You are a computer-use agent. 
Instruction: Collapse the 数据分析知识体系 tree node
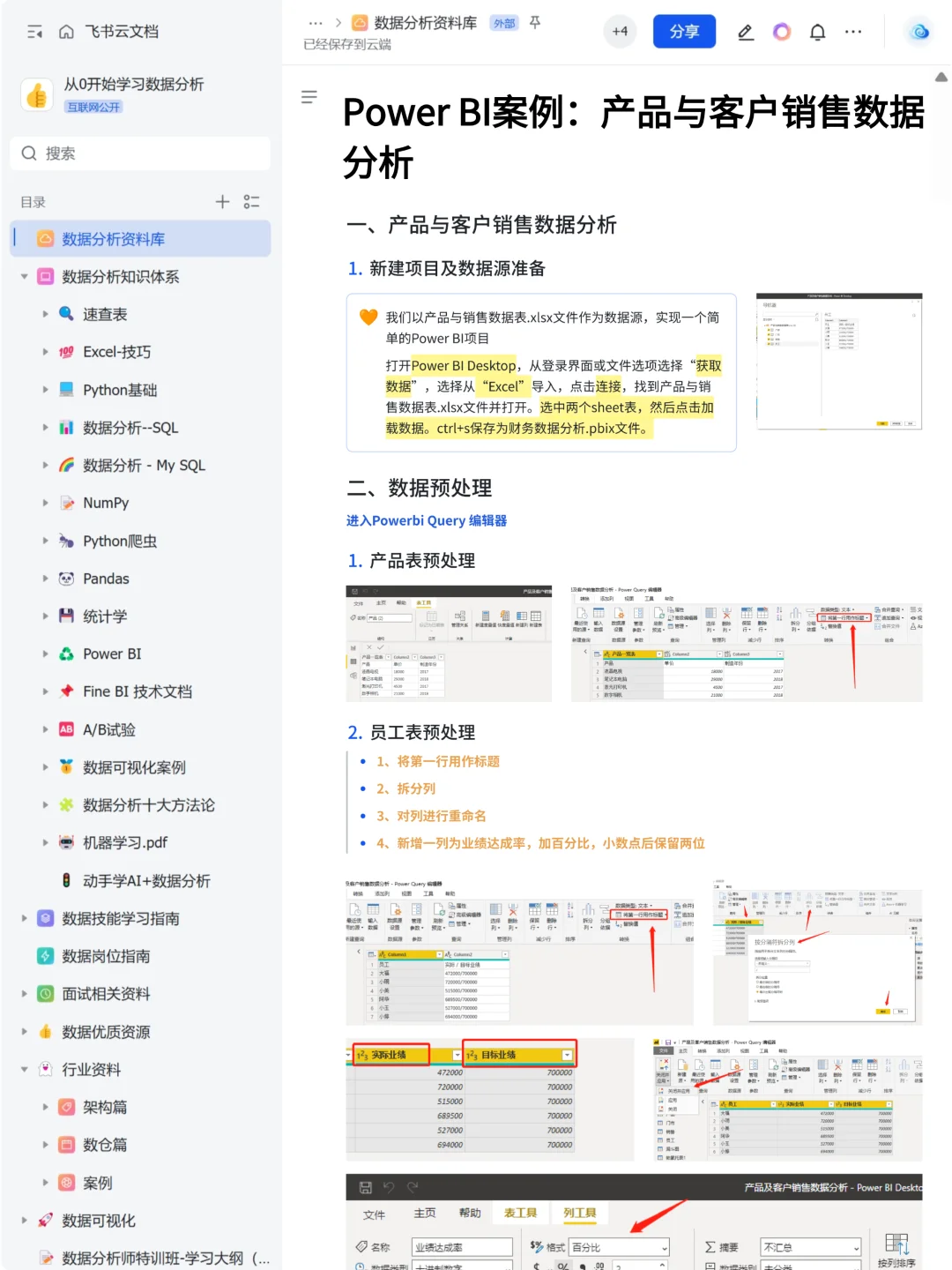coord(25,277)
